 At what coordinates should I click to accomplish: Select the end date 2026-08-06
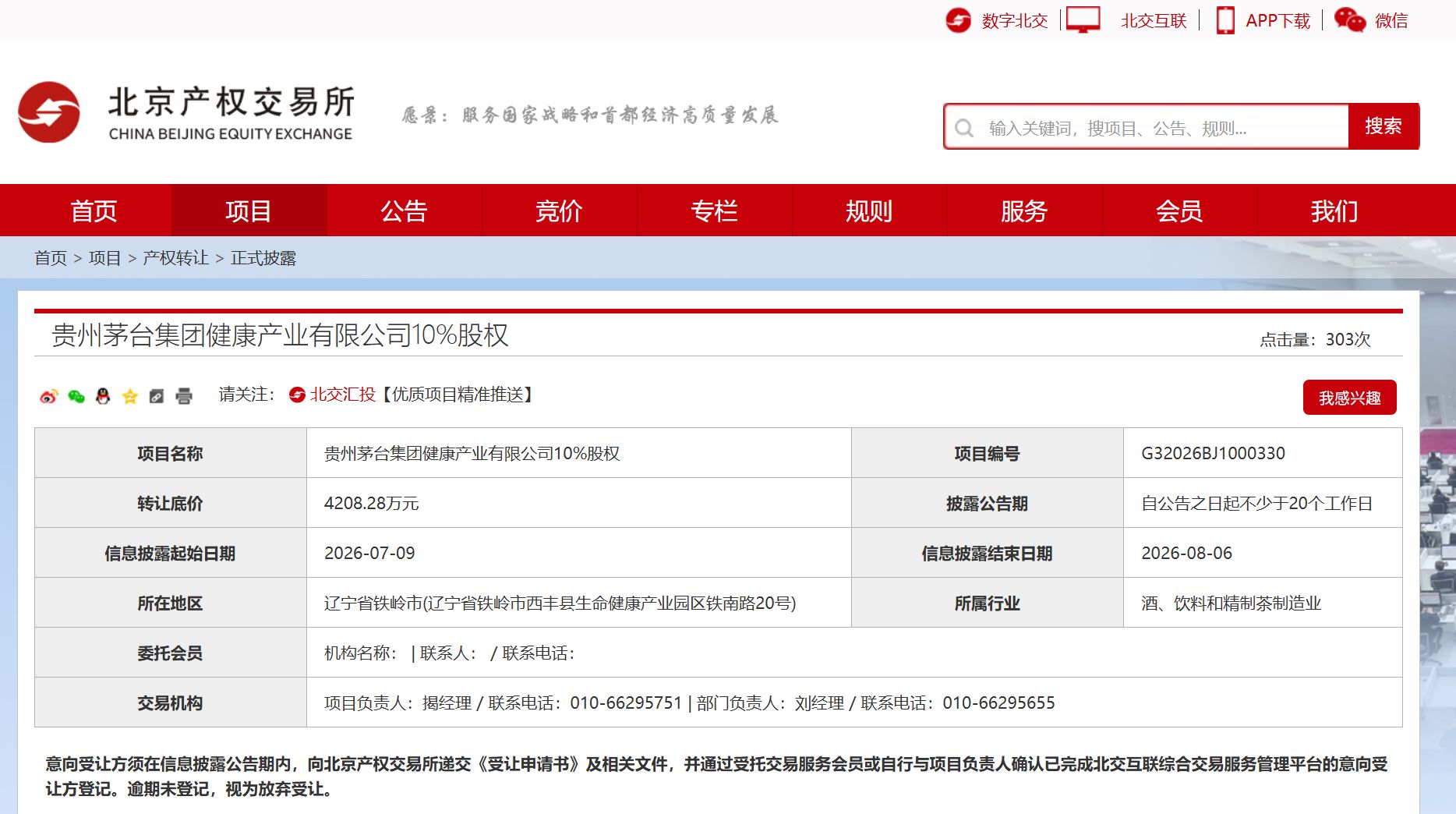pyautogui.click(x=1186, y=553)
